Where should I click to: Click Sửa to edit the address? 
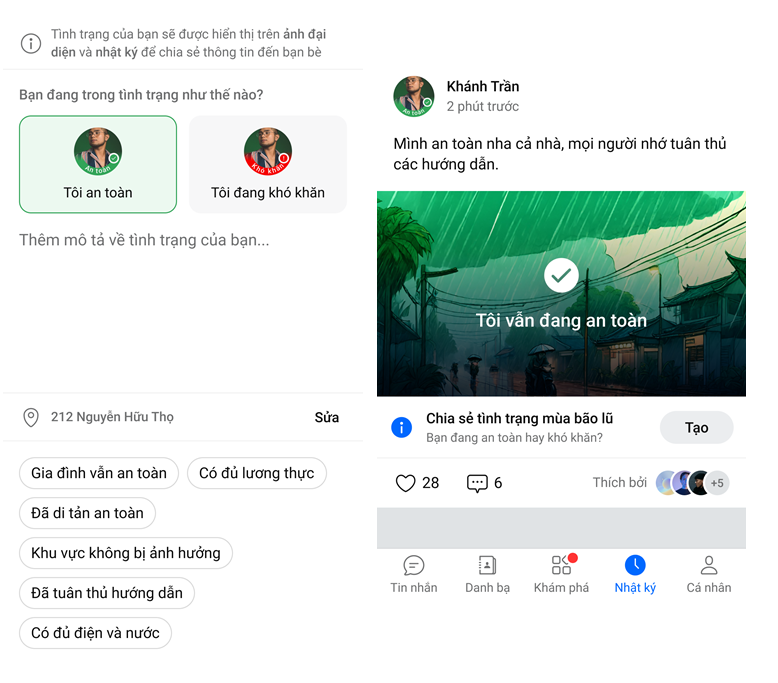coord(326,418)
